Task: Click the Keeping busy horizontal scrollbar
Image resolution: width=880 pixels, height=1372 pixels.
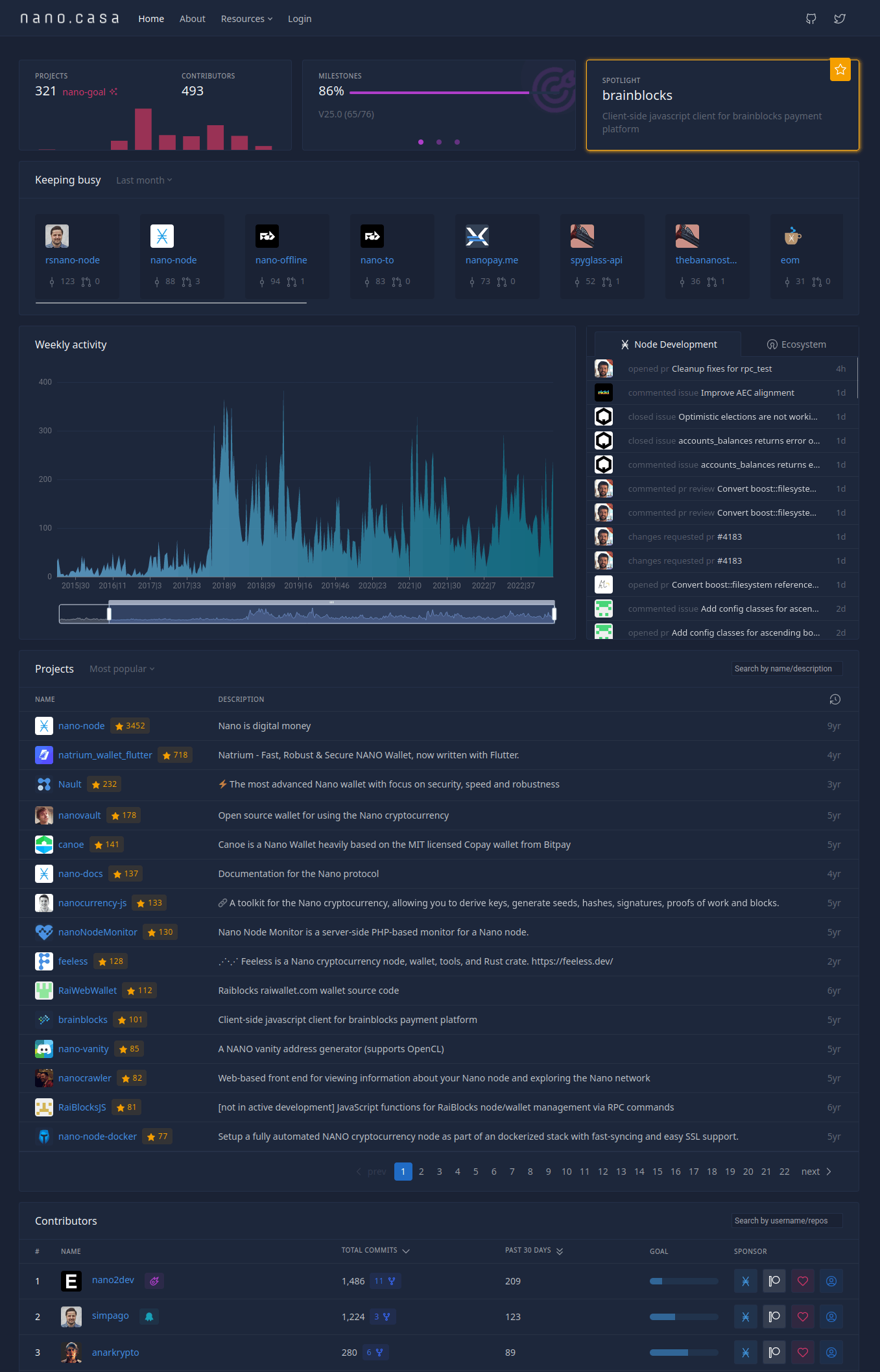Action: click(x=171, y=303)
